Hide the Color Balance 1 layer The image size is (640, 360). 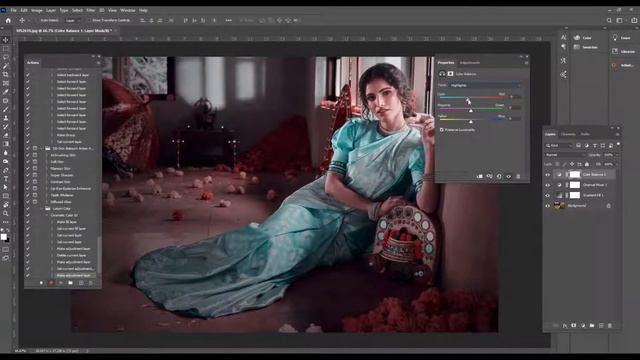548,175
